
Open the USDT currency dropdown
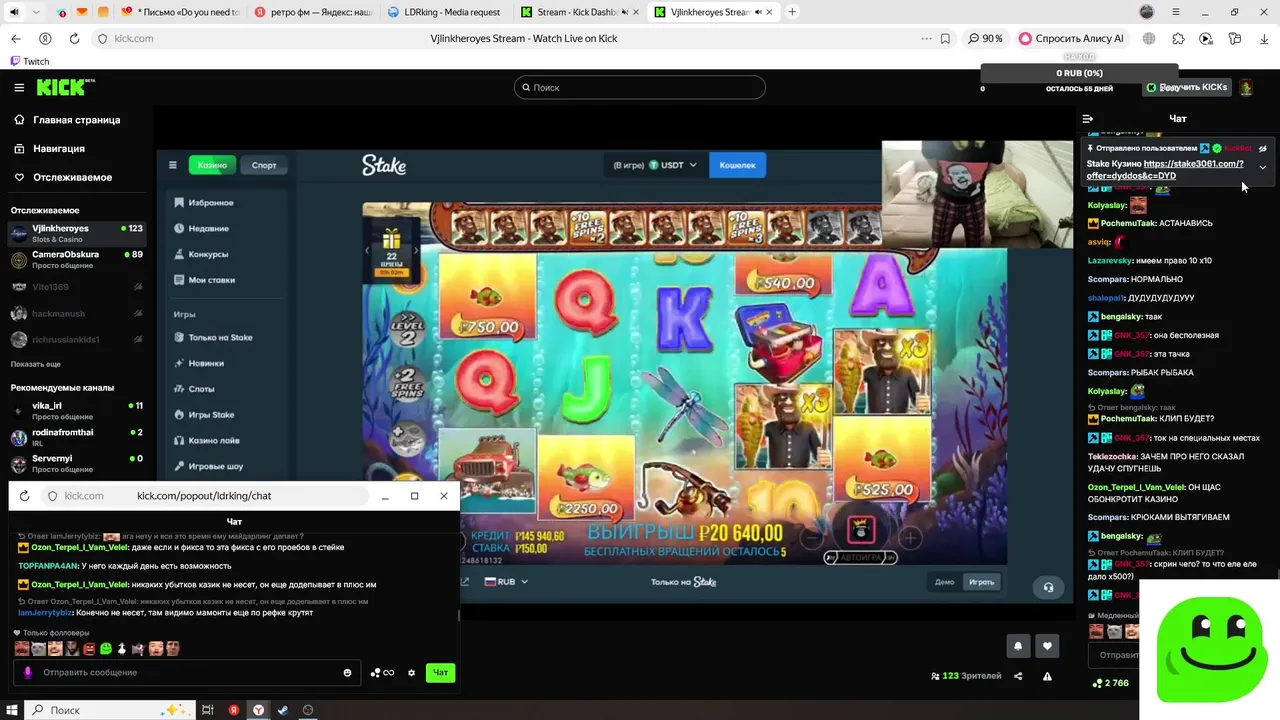(671, 165)
